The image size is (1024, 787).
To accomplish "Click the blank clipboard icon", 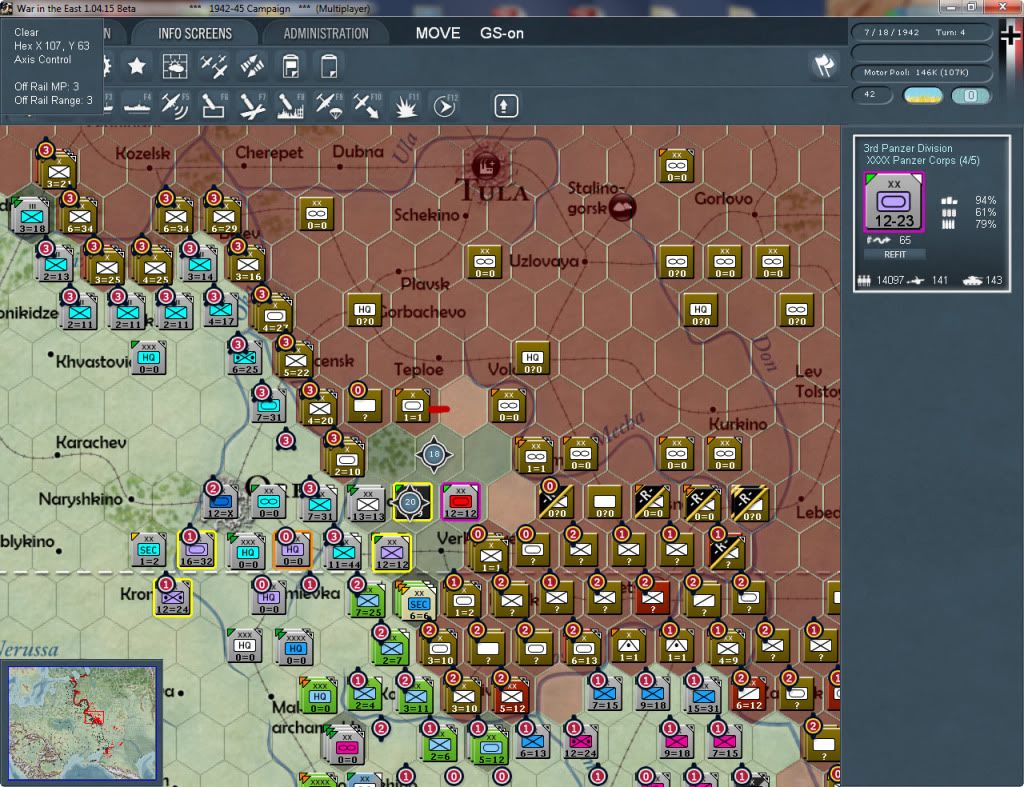I will [x=329, y=66].
